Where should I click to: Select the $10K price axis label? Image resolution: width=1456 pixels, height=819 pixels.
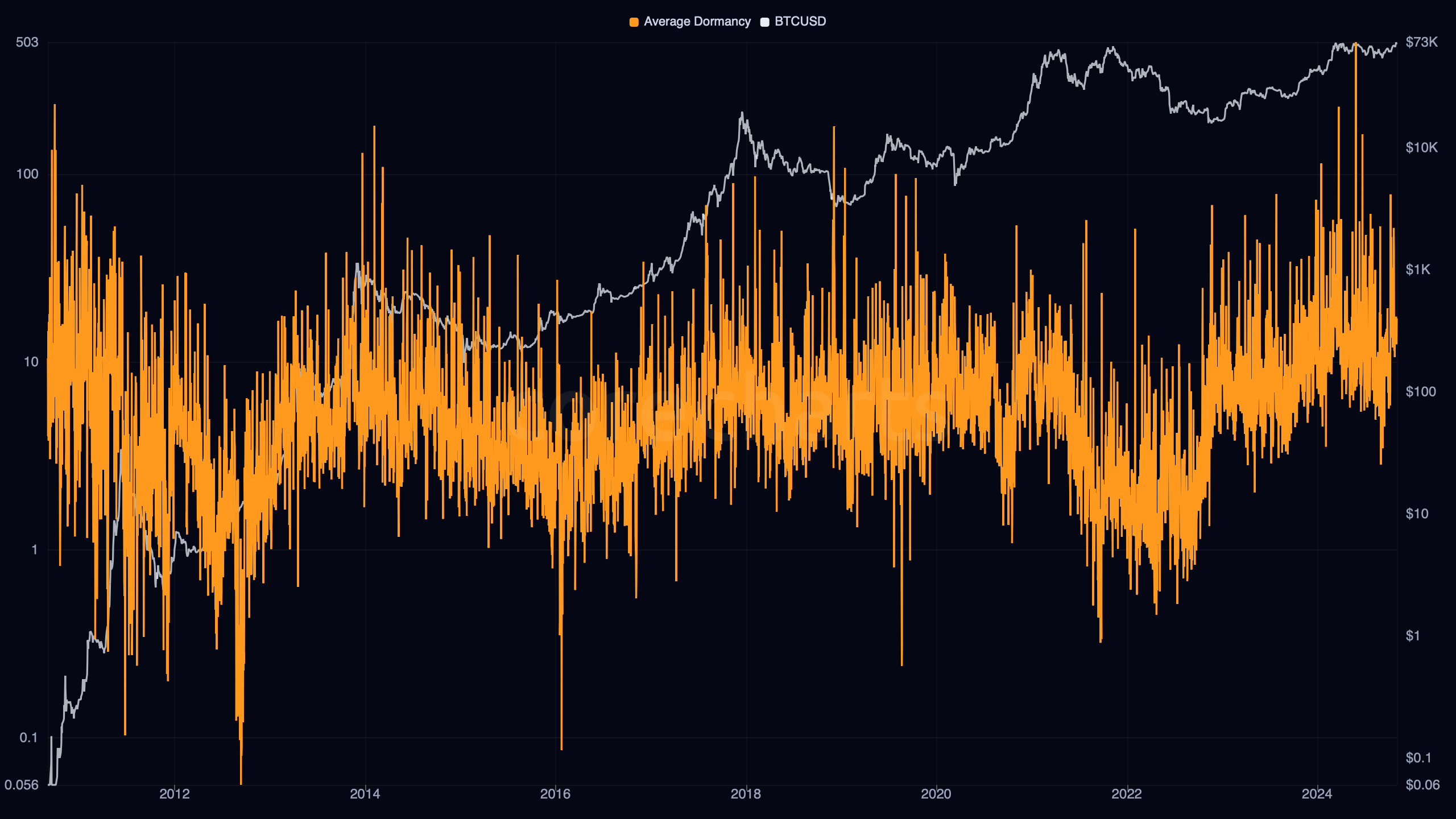point(1421,148)
